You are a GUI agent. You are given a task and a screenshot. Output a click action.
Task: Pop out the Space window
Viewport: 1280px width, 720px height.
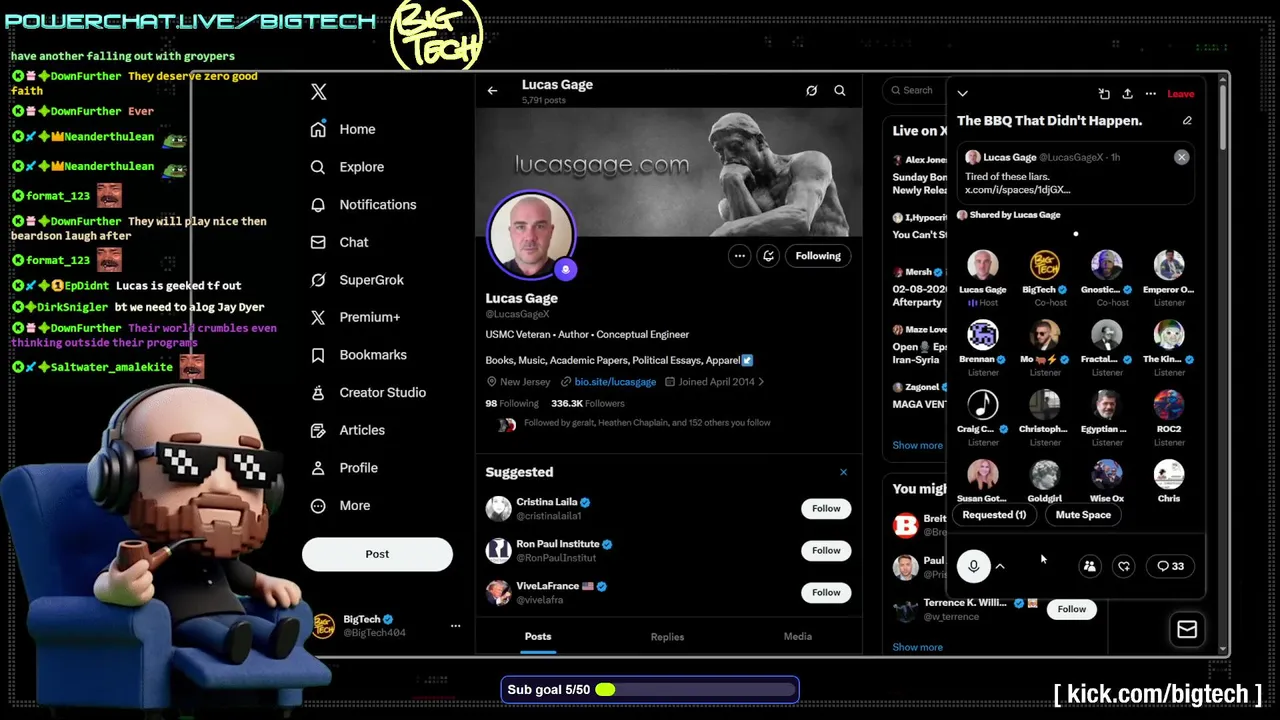[1104, 94]
